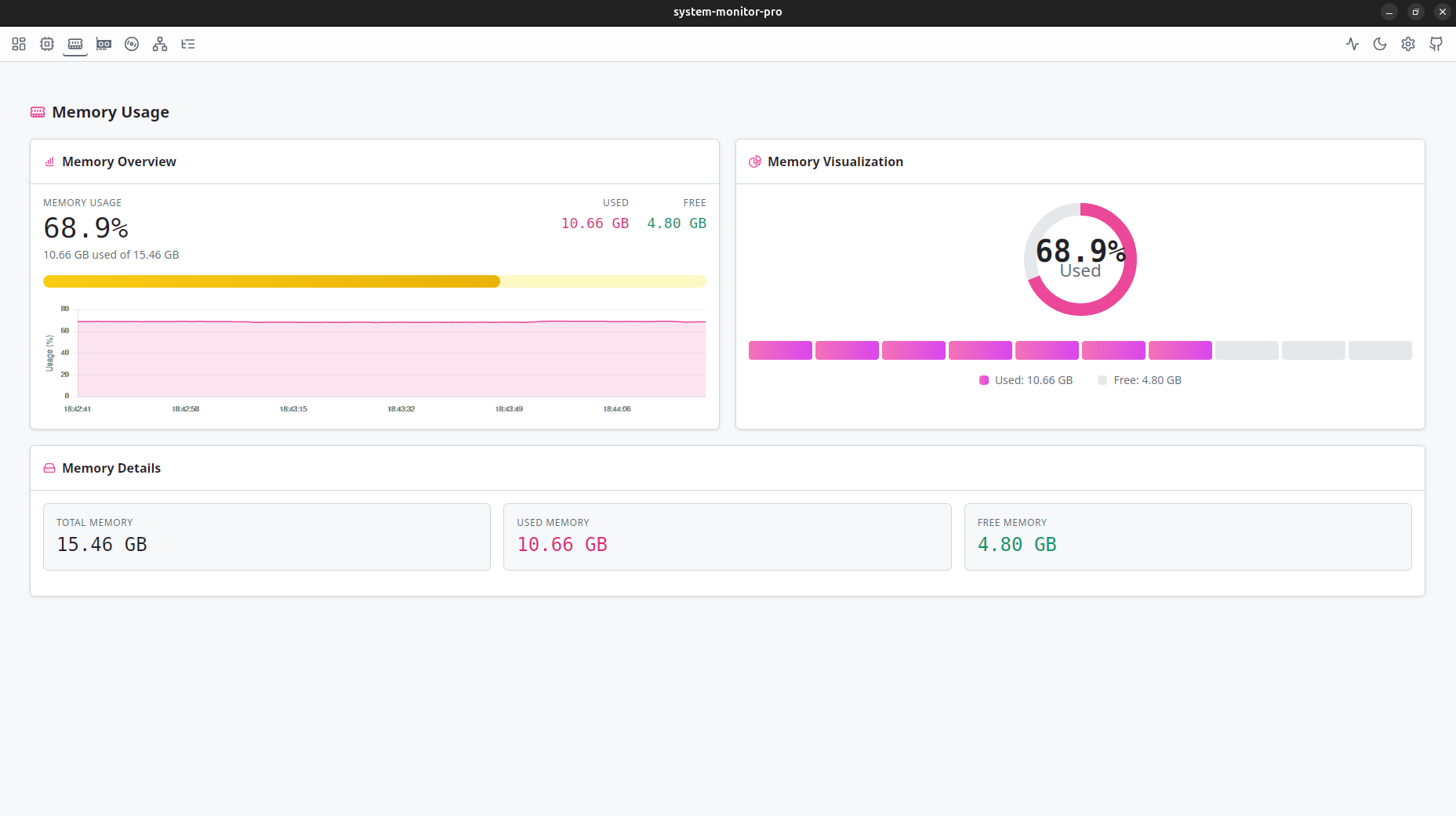Screen dimensions: 1456x816
Task: Click the Memory Usage page heading
Action: pos(110,112)
